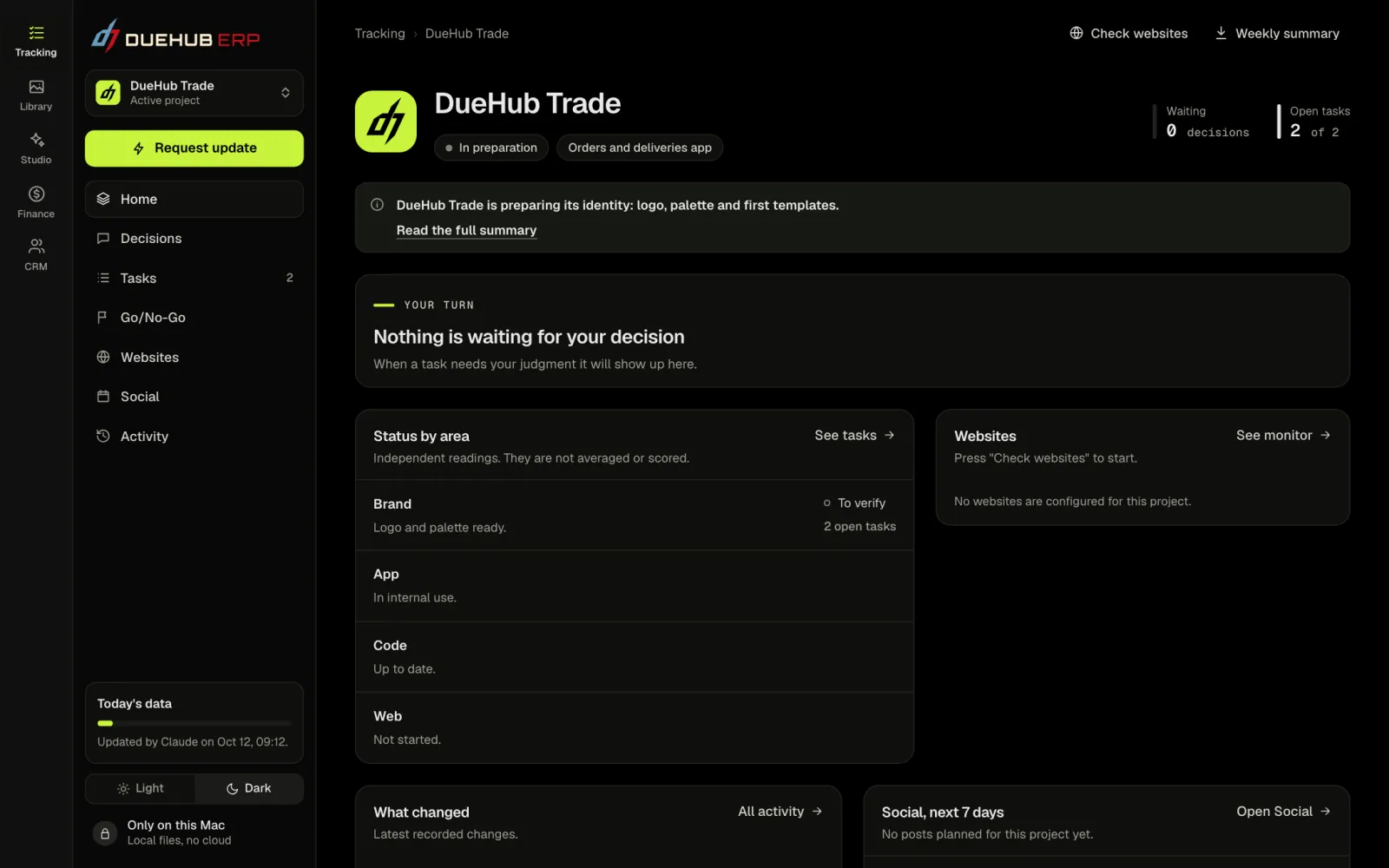Open the Read the full summary link
1389x868 pixels.
(466, 230)
